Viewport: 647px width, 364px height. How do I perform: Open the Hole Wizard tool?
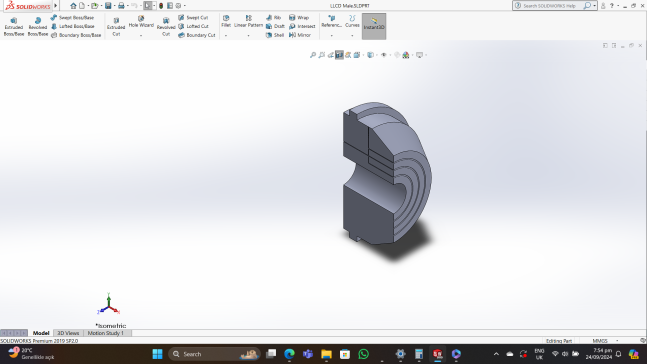[x=141, y=22]
